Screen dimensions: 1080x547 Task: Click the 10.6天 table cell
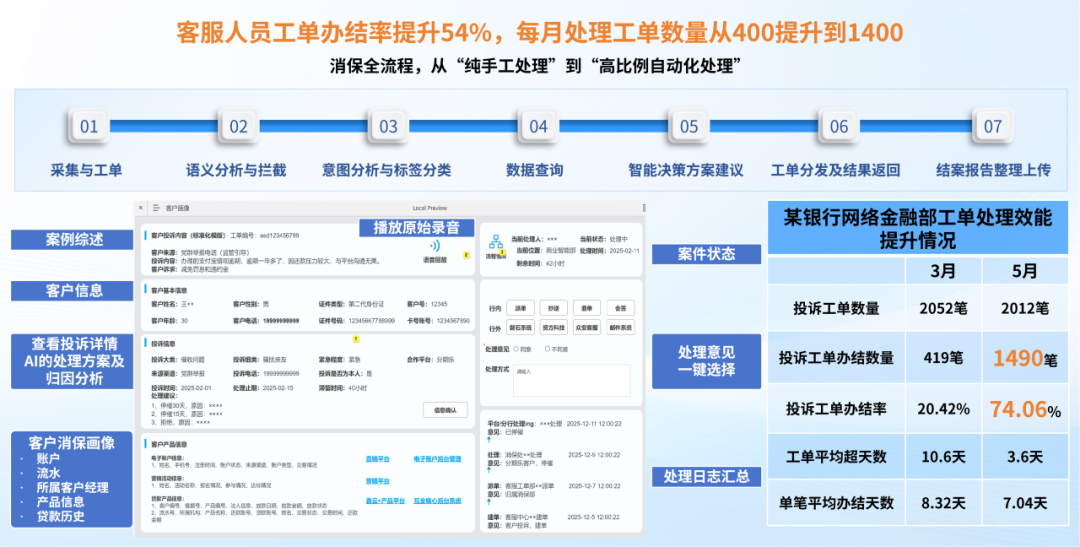pyautogui.click(x=943, y=457)
